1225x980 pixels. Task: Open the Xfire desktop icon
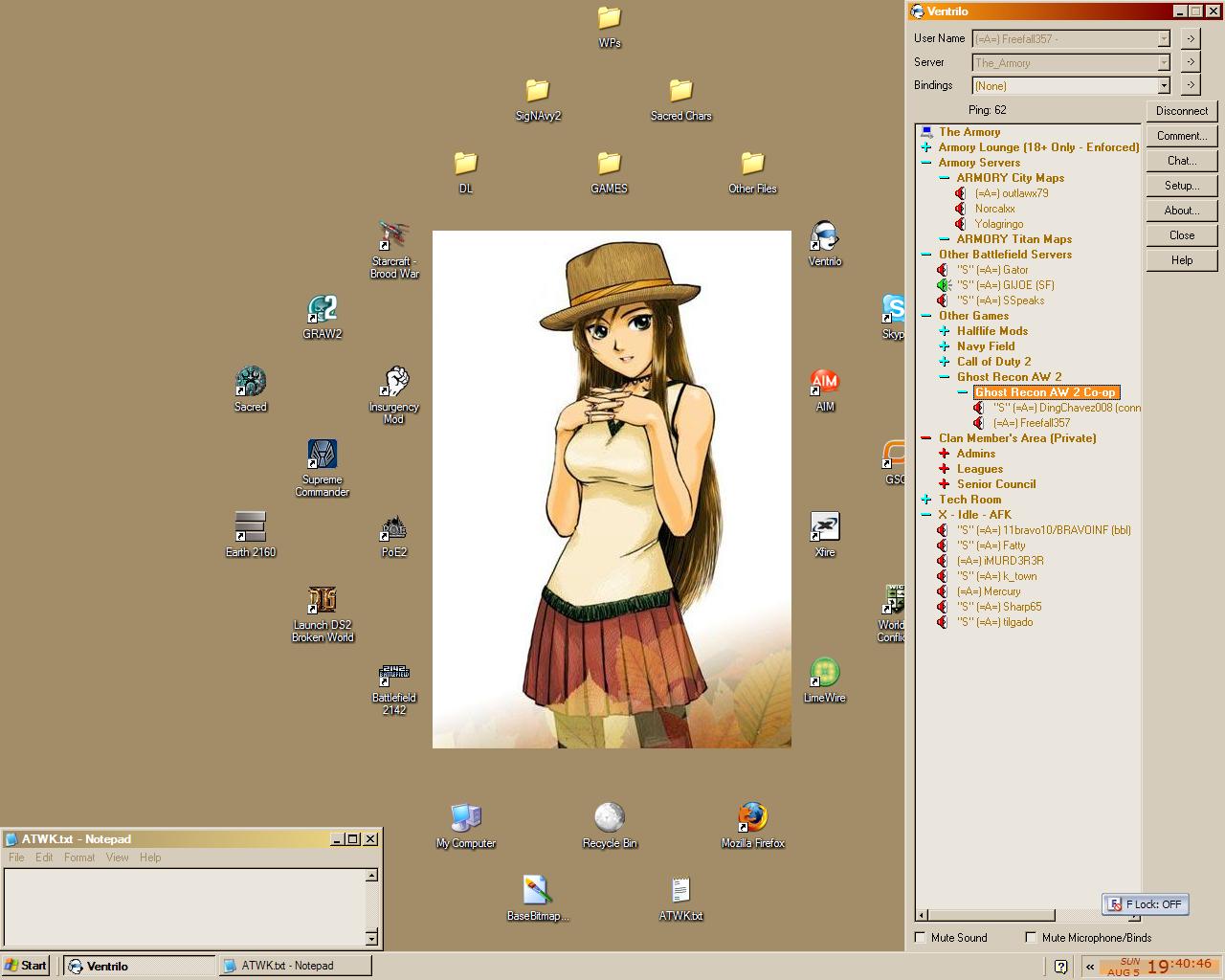[x=824, y=527]
